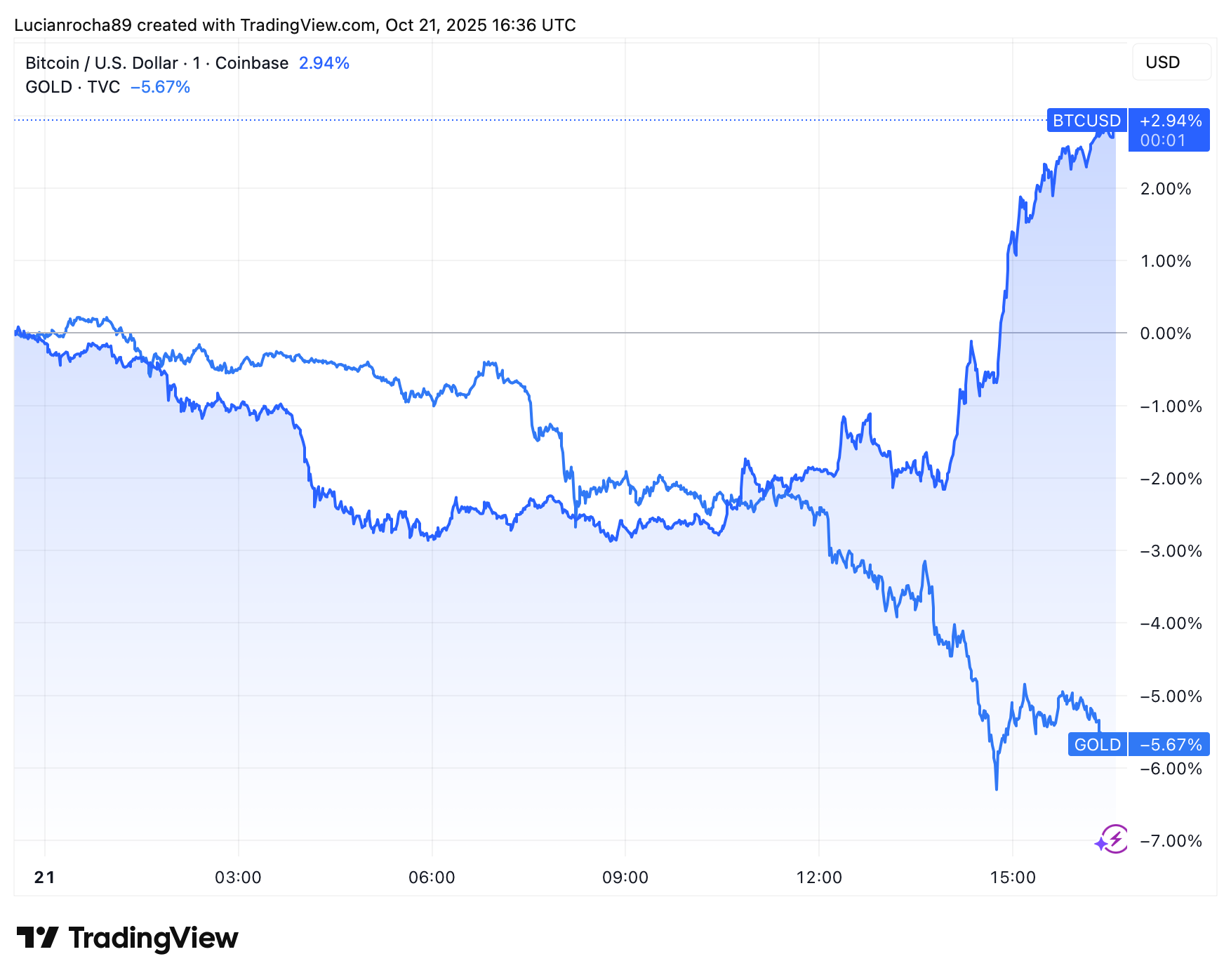Click the −5.67% value in the legend
The height and width of the screenshot is (980, 1231).
coord(161,87)
